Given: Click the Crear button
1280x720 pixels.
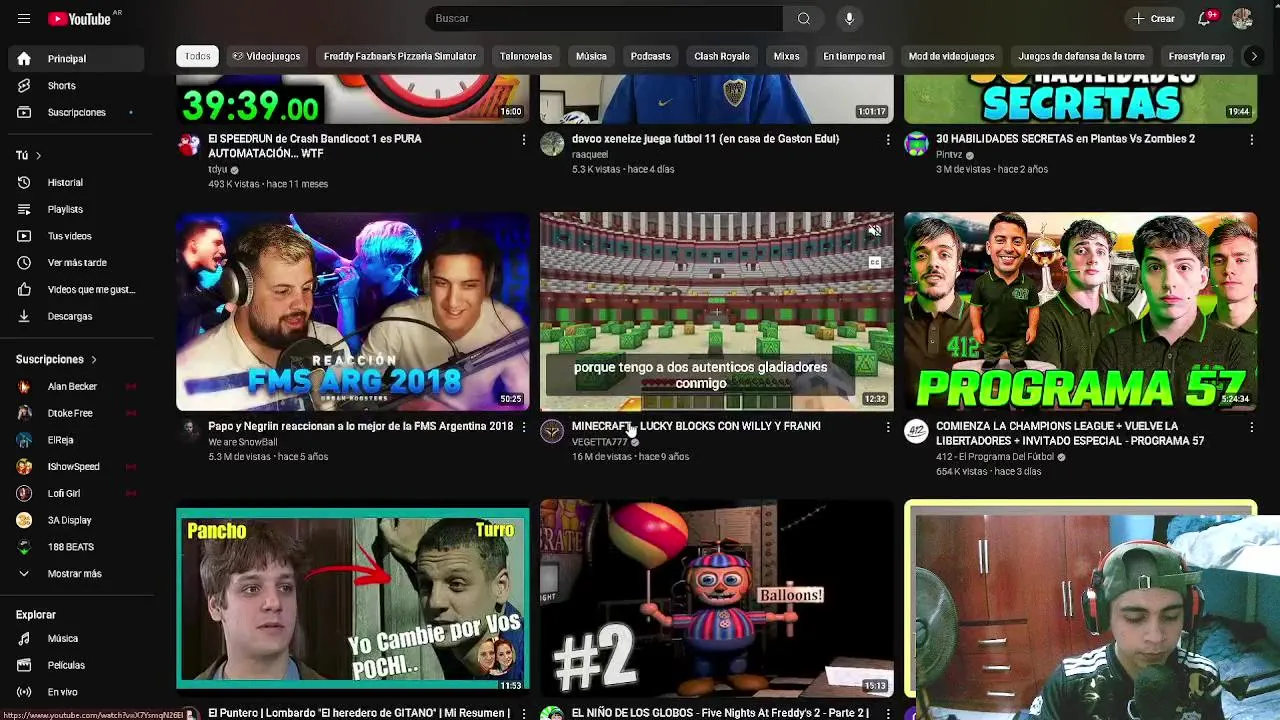Looking at the screenshot, I should point(1153,18).
